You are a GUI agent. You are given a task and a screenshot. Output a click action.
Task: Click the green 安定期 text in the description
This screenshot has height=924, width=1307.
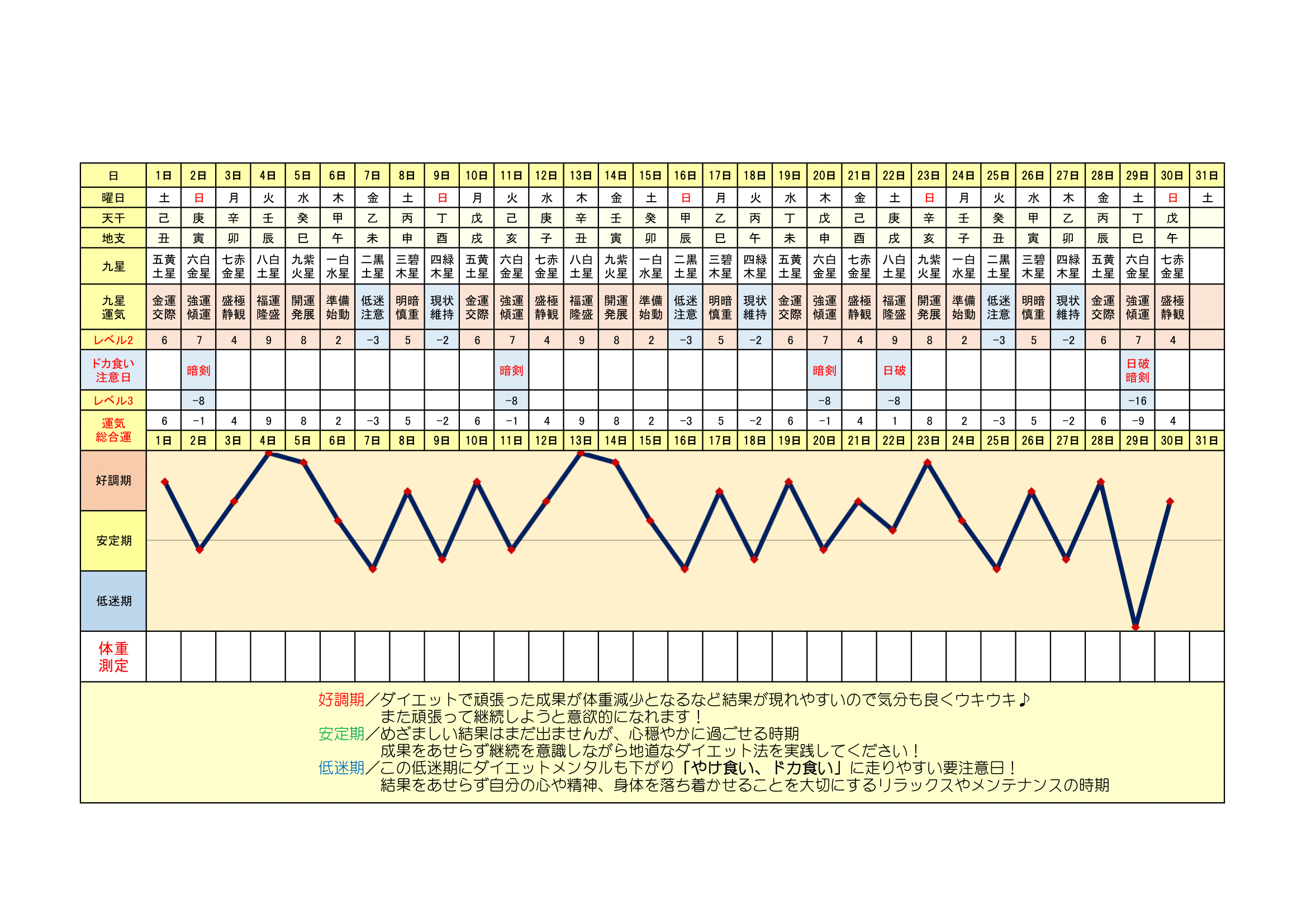pos(341,734)
